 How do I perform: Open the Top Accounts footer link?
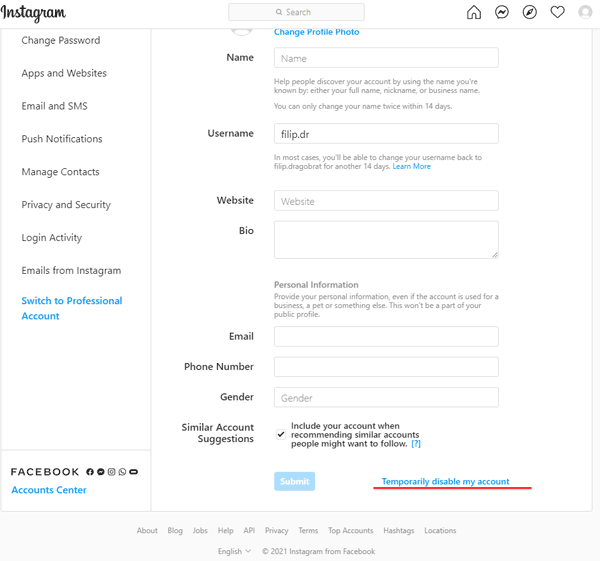click(351, 530)
